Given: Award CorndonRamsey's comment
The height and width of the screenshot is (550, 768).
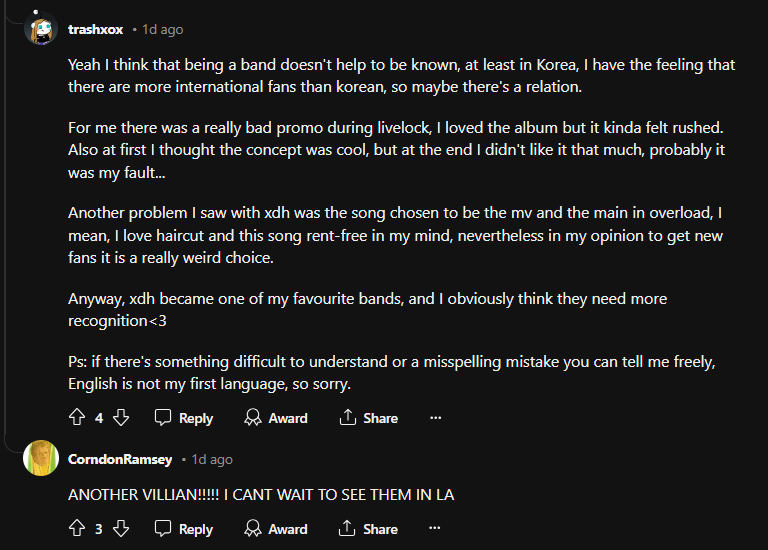Looking at the screenshot, I should [x=276, y=529].
